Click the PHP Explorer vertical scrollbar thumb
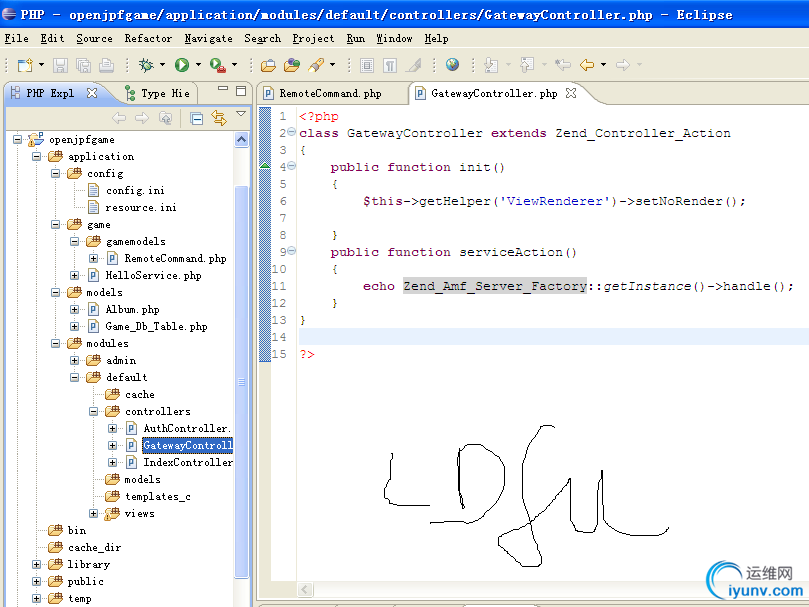 point(241,382)
